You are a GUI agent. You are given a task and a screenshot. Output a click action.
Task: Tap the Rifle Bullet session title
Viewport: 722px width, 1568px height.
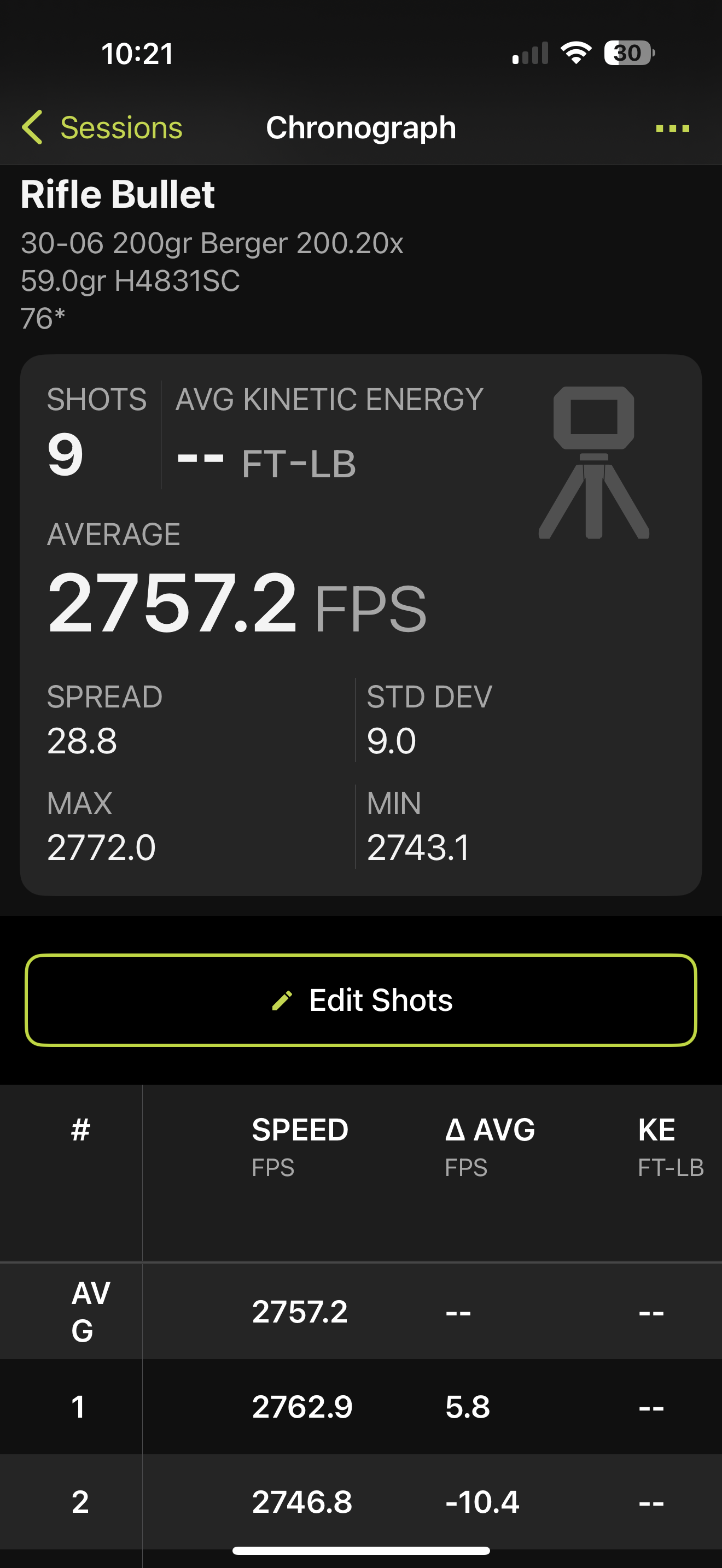118,195
